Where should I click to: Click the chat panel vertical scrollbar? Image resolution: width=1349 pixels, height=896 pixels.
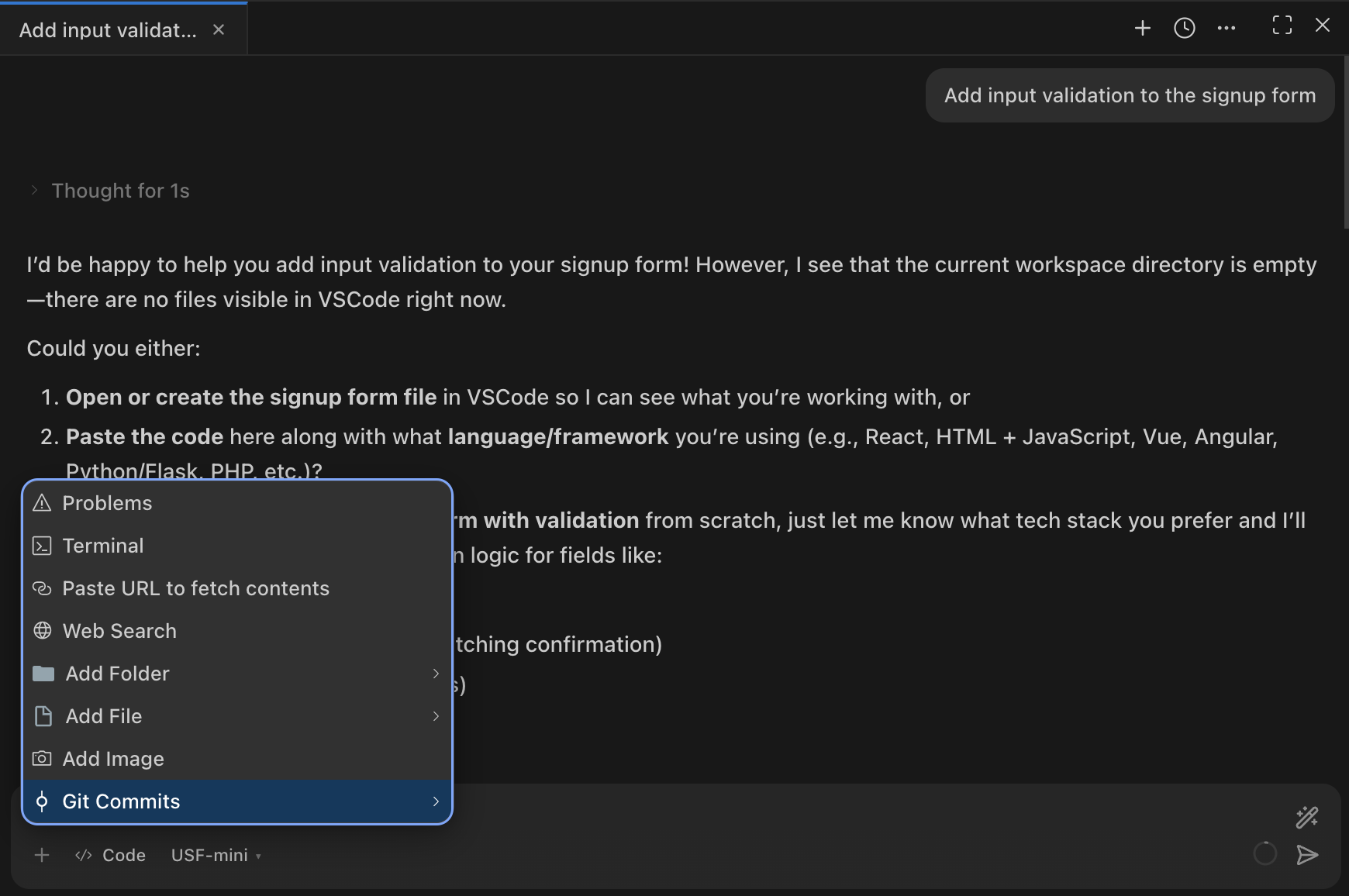[1346, 143]
